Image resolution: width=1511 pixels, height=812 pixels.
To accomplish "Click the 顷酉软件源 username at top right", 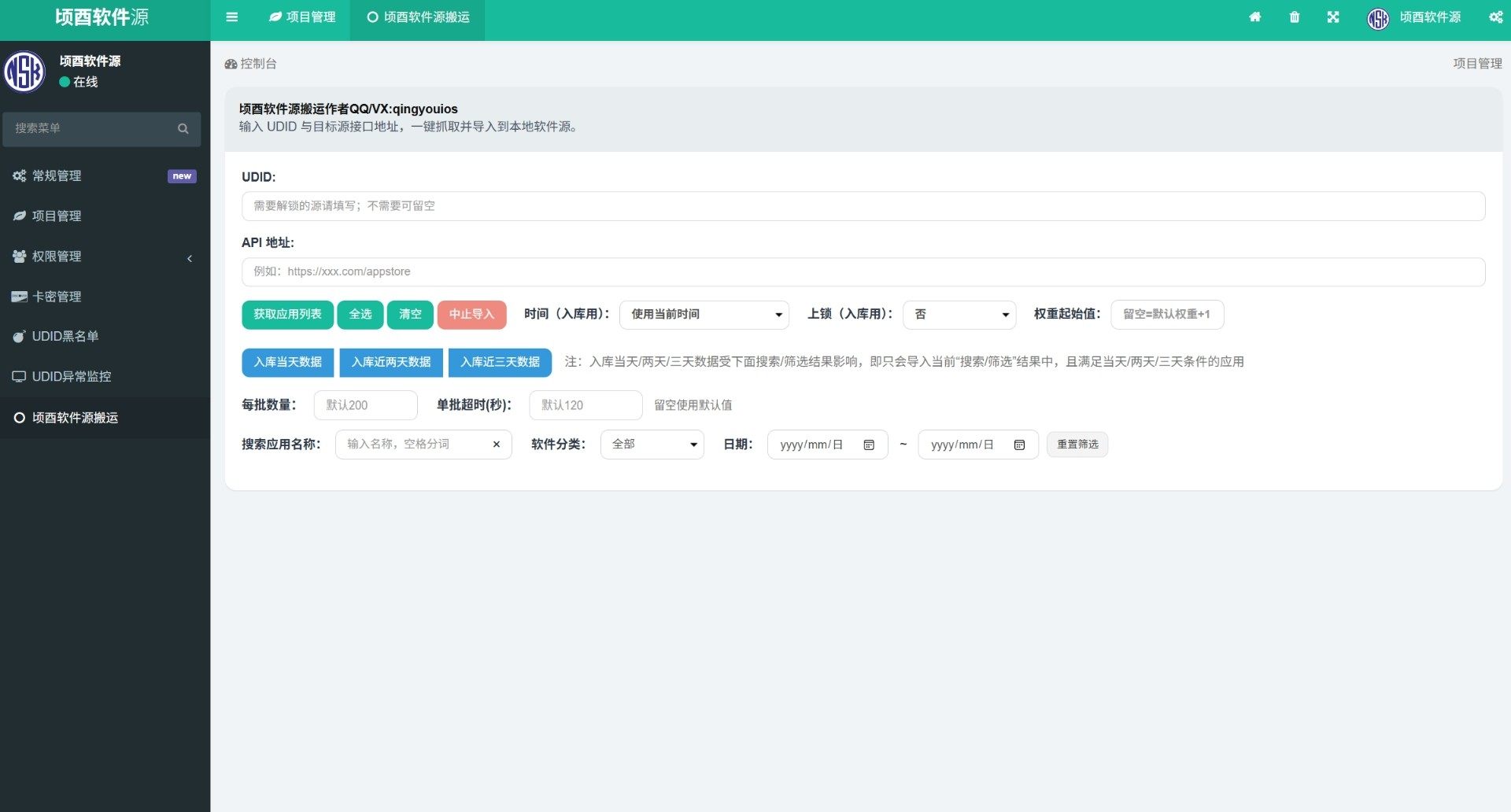I will coord(1429,17).
